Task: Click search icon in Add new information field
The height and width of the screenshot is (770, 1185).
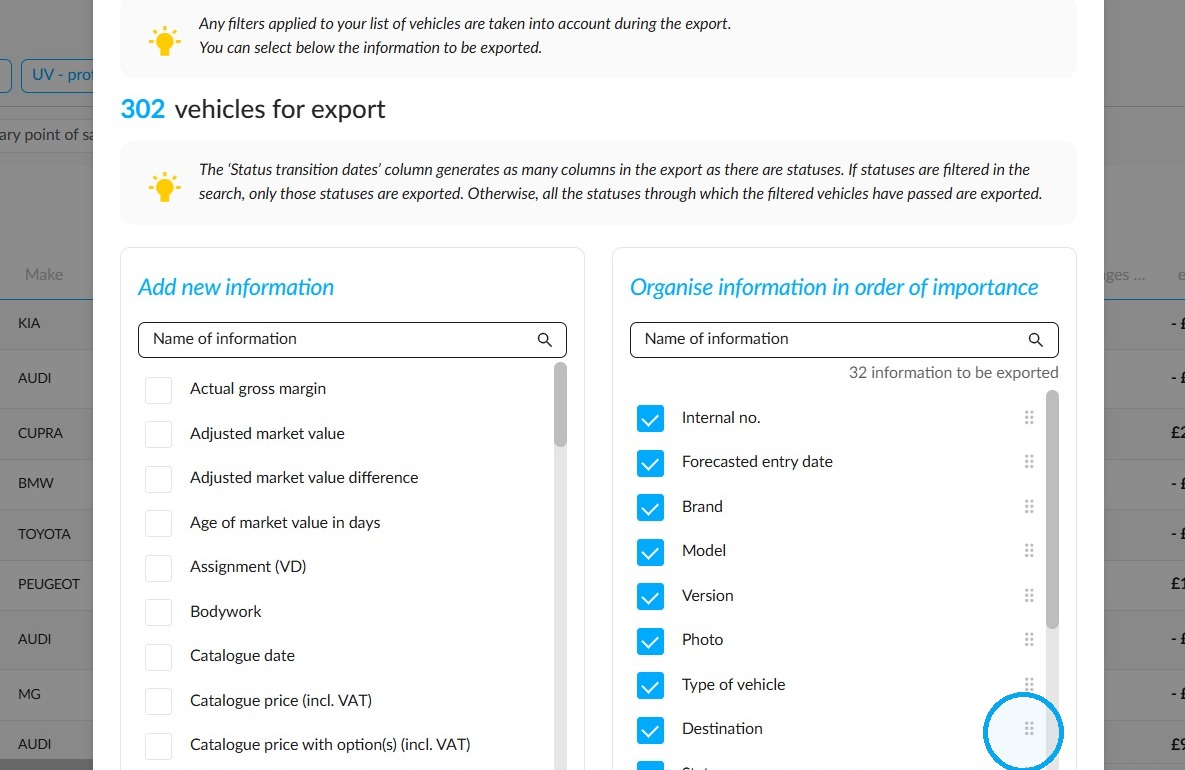Action: coord(544,340)
